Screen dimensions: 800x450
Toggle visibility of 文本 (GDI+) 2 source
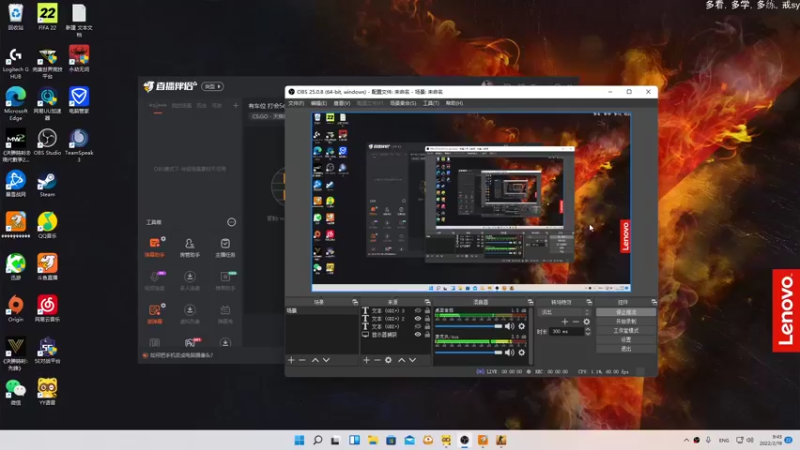click(x=418, y=319)
